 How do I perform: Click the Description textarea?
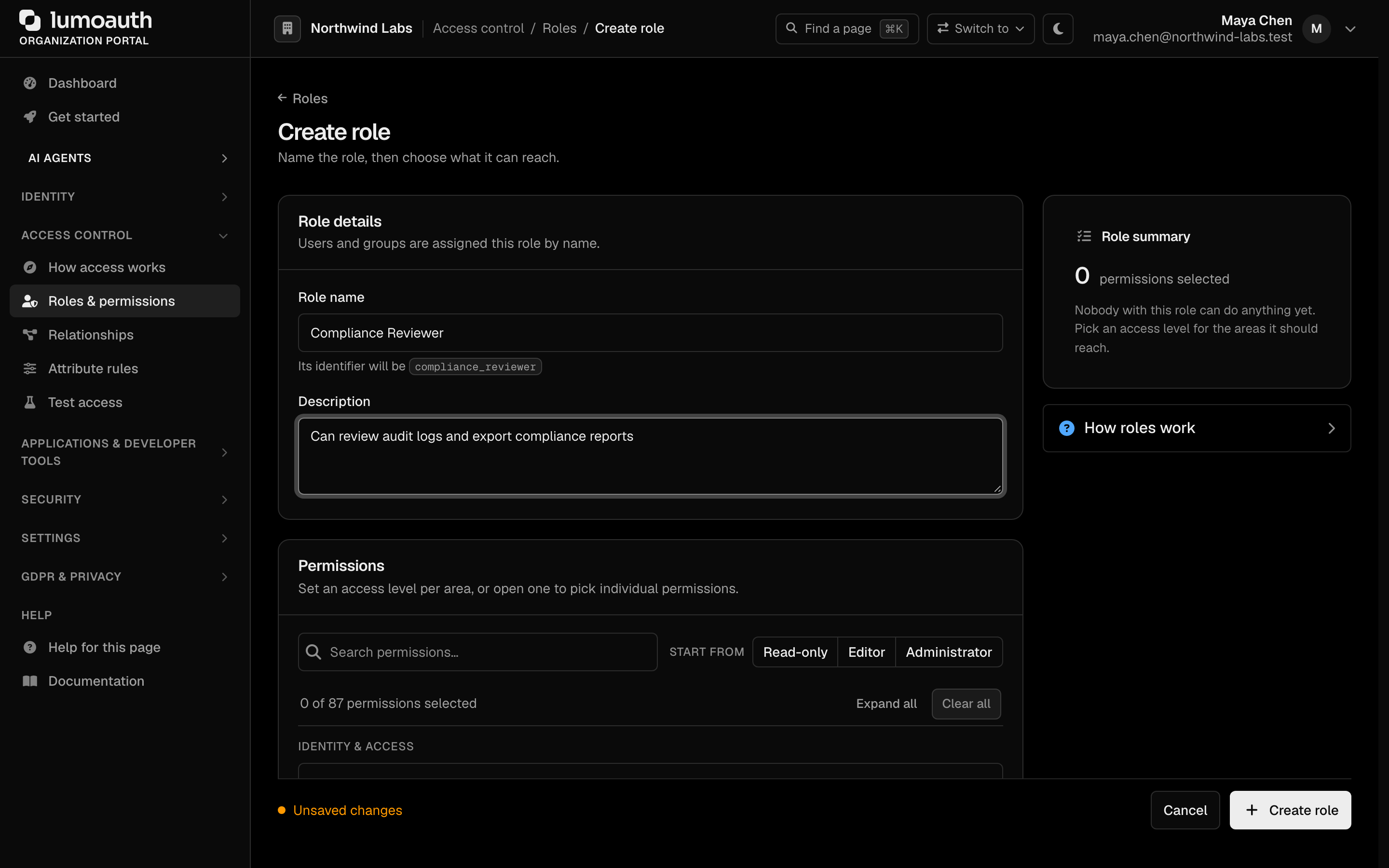click(650, 456)
